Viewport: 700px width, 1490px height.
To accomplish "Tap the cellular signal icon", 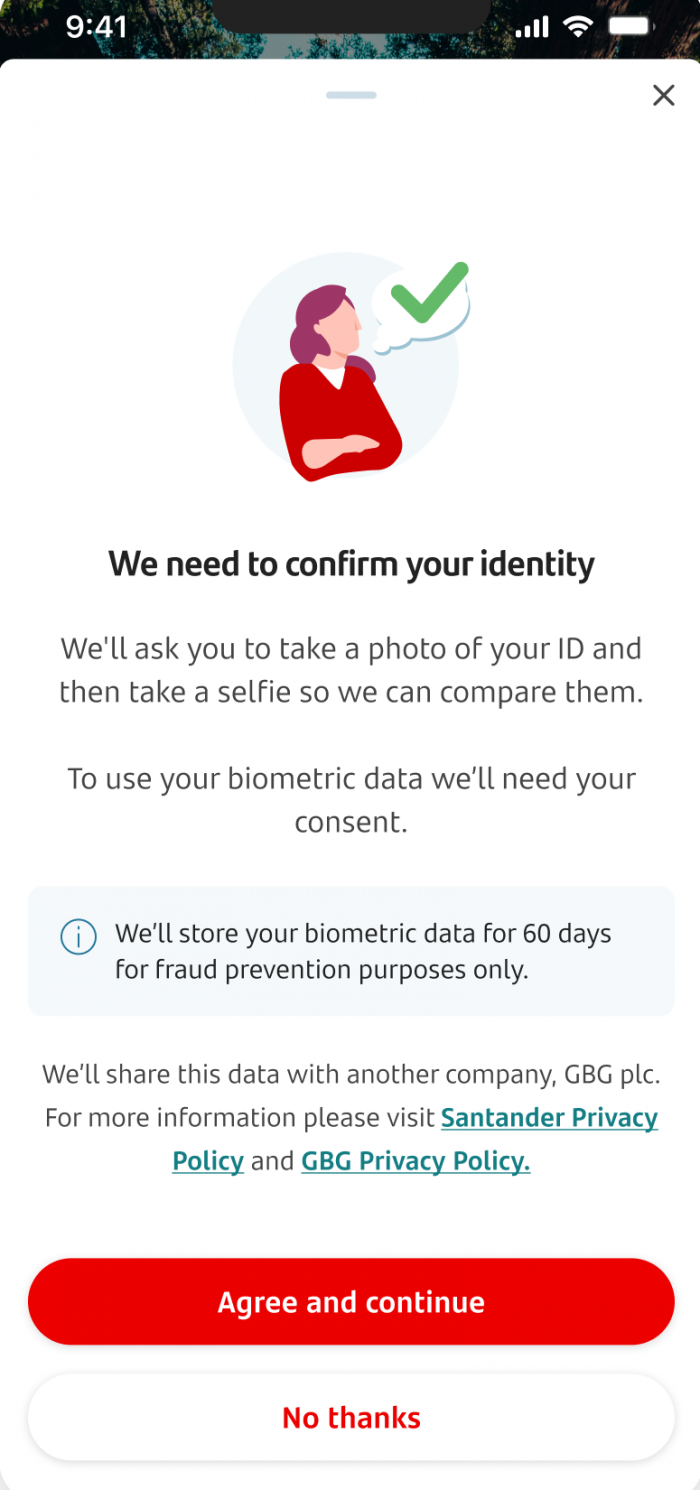I will [531, 27].
